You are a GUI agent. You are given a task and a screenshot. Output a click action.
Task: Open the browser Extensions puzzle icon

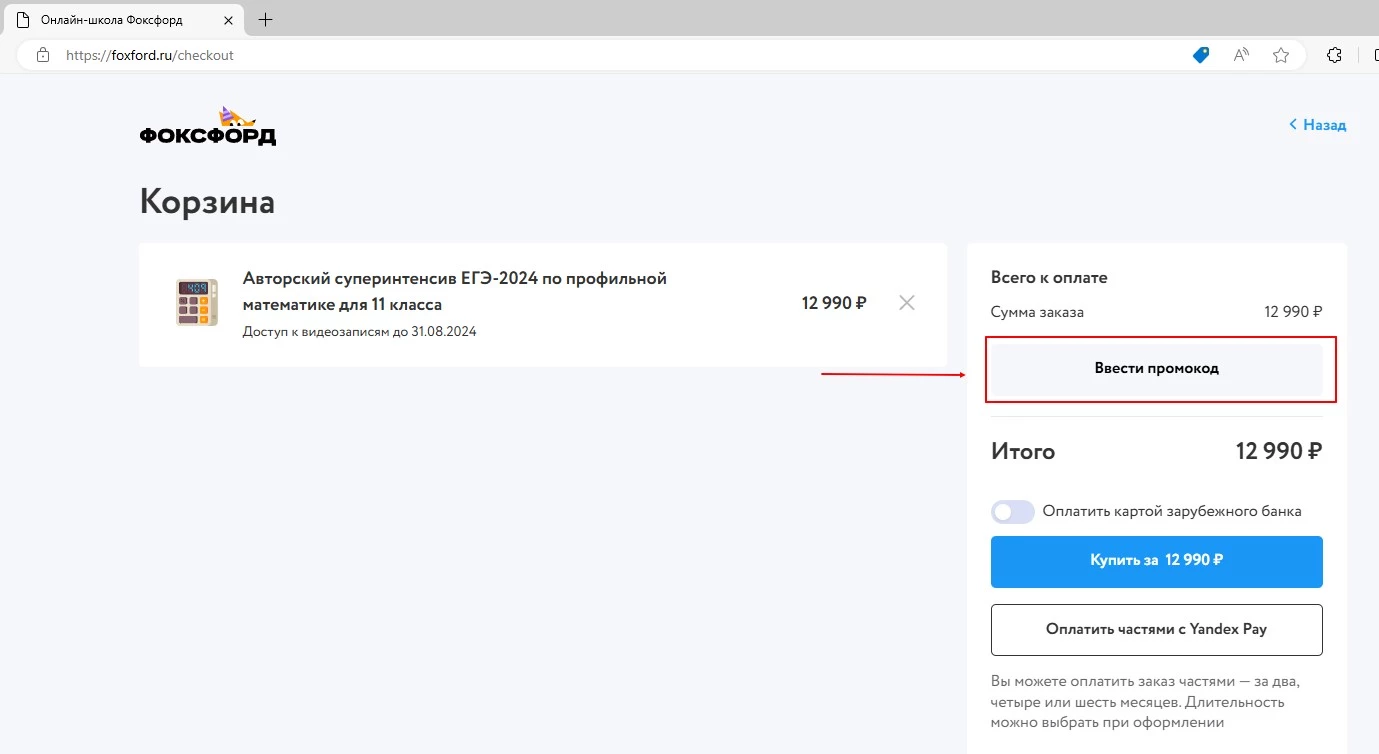pyautogui.click(x=1334, y=55)
